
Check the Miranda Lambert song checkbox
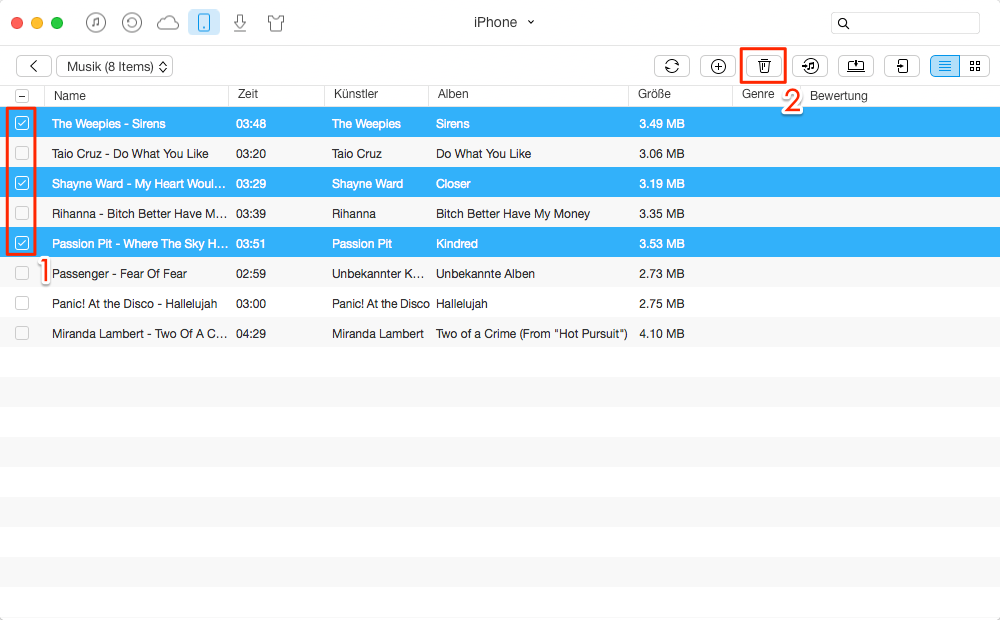pyautogui.click(x=22, y=333)
